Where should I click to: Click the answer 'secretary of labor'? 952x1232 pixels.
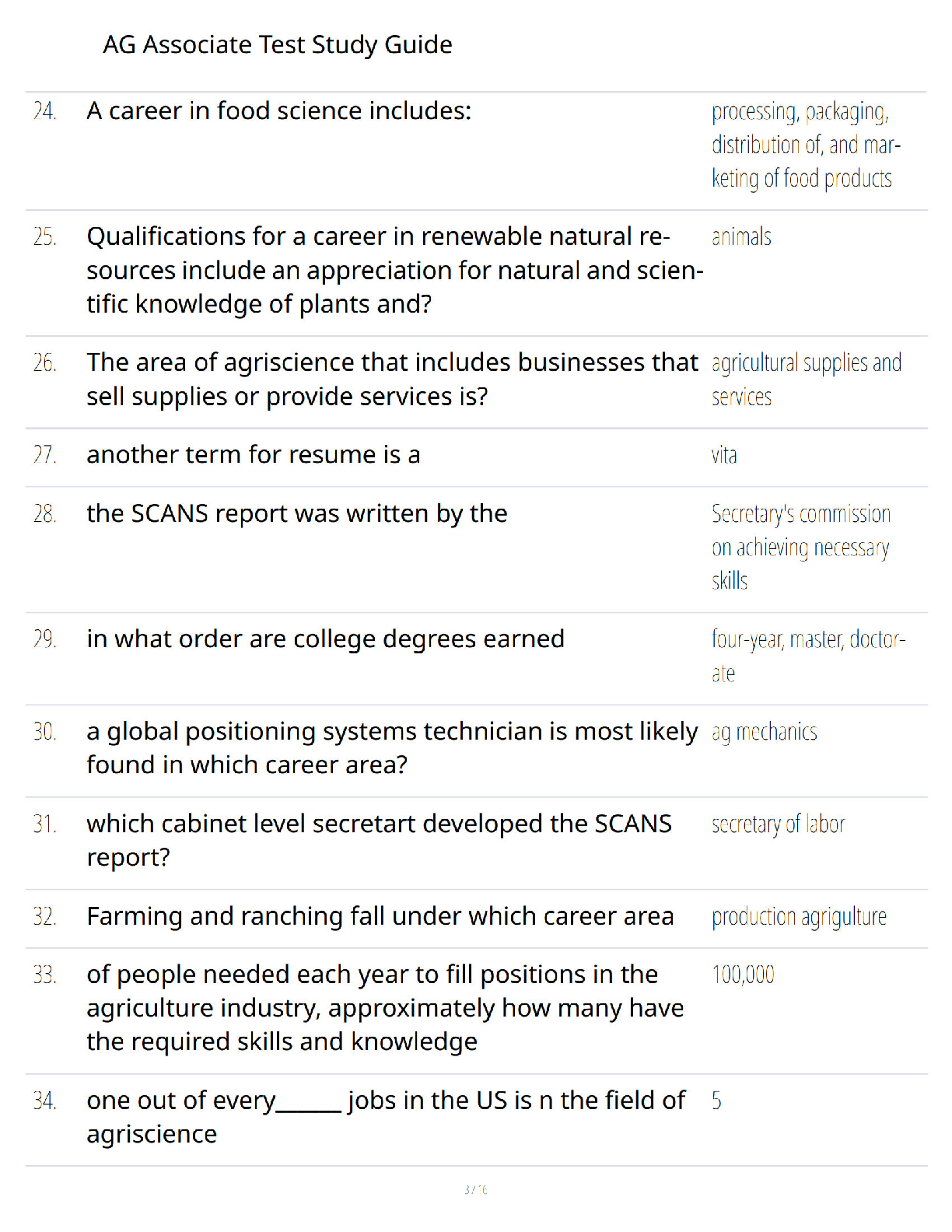click(778, 824)
